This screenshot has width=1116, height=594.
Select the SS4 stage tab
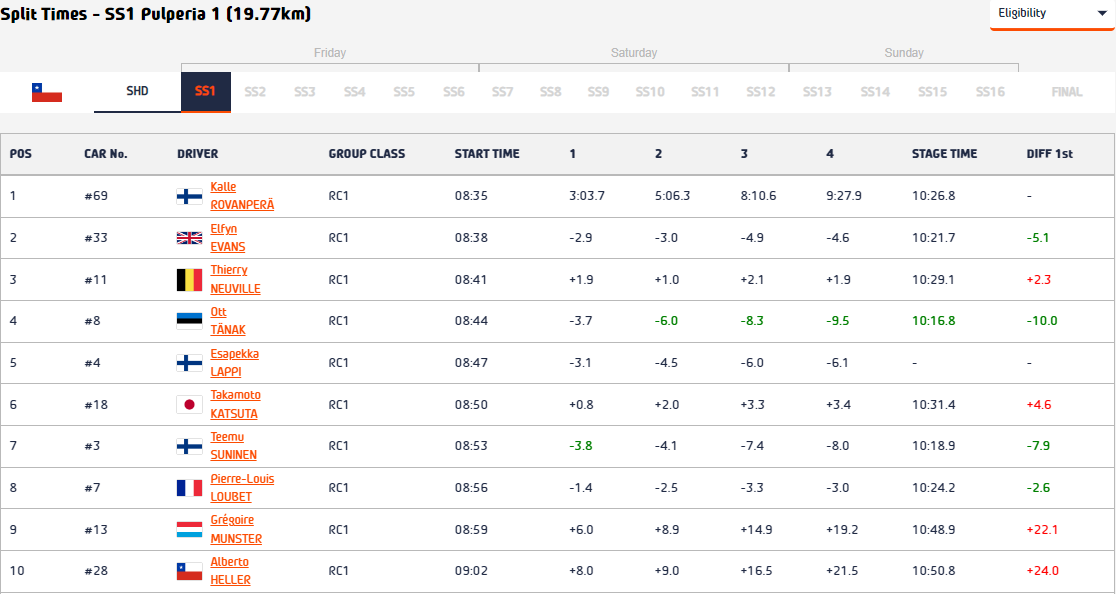click(x=354, y=92)
